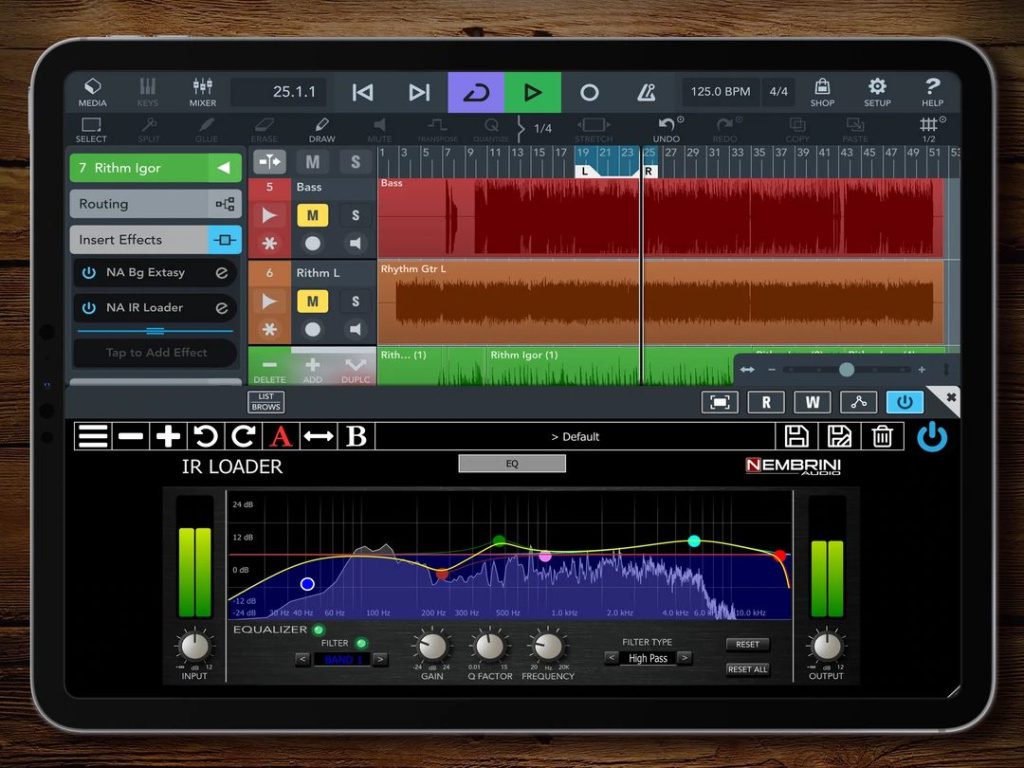The image size is (1024, 768).
Task: Open the Mixer panel
Action: click(202, 91)
